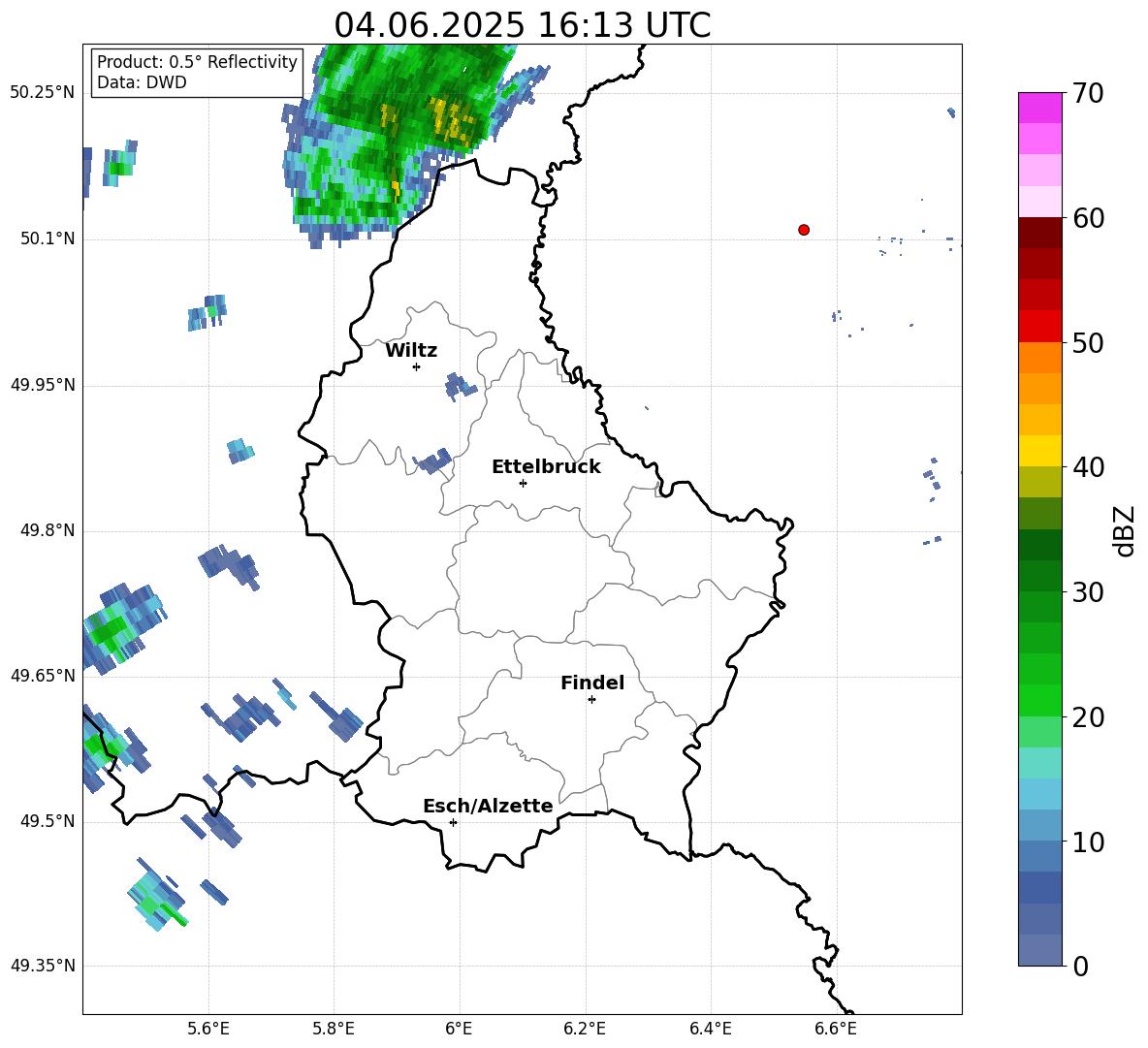Click the yellow colorbar segment above 40

pos(1039,451)
